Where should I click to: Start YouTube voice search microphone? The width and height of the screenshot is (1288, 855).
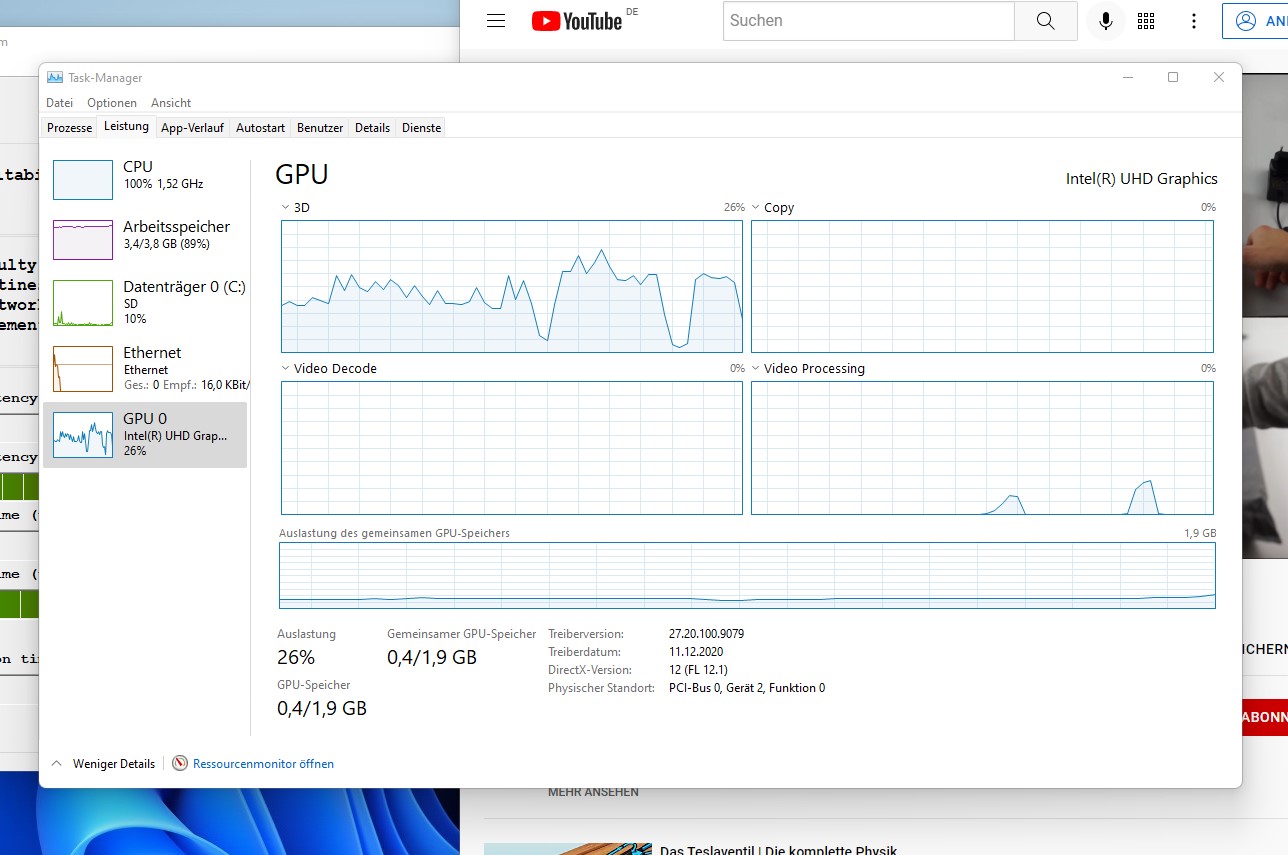(1105, 21)
